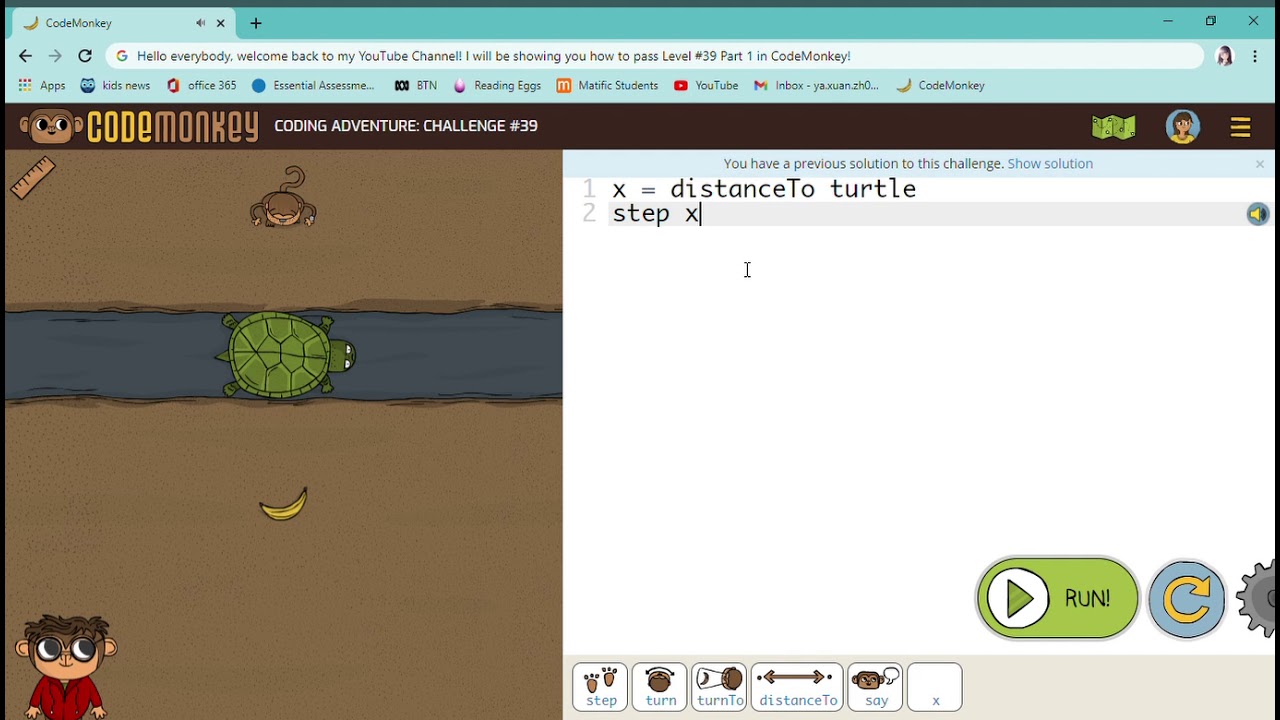Open the Gmail Inbox bookmark
Viewport: 1280px width, 720px height.
(817, 86)
